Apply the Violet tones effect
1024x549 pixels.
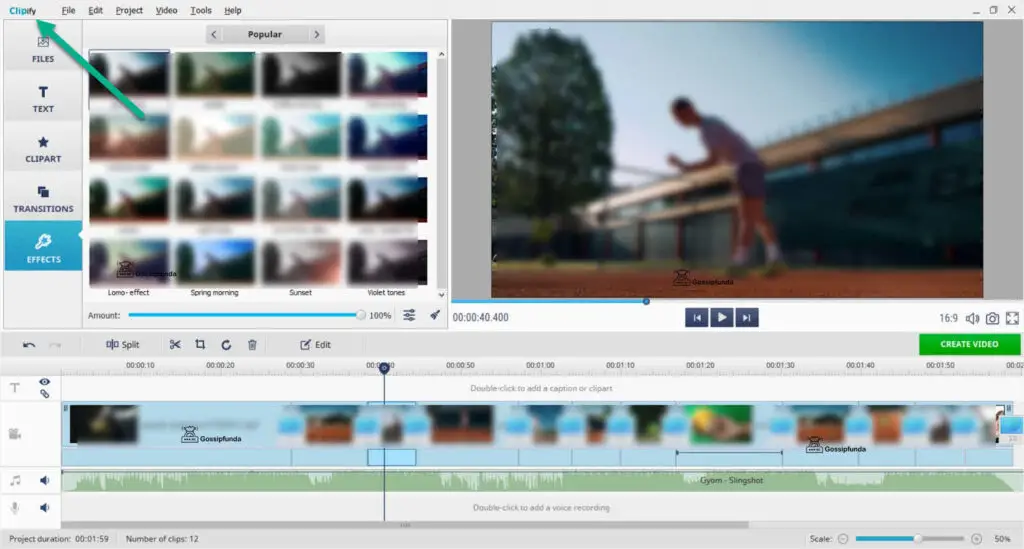pos(387,262)
